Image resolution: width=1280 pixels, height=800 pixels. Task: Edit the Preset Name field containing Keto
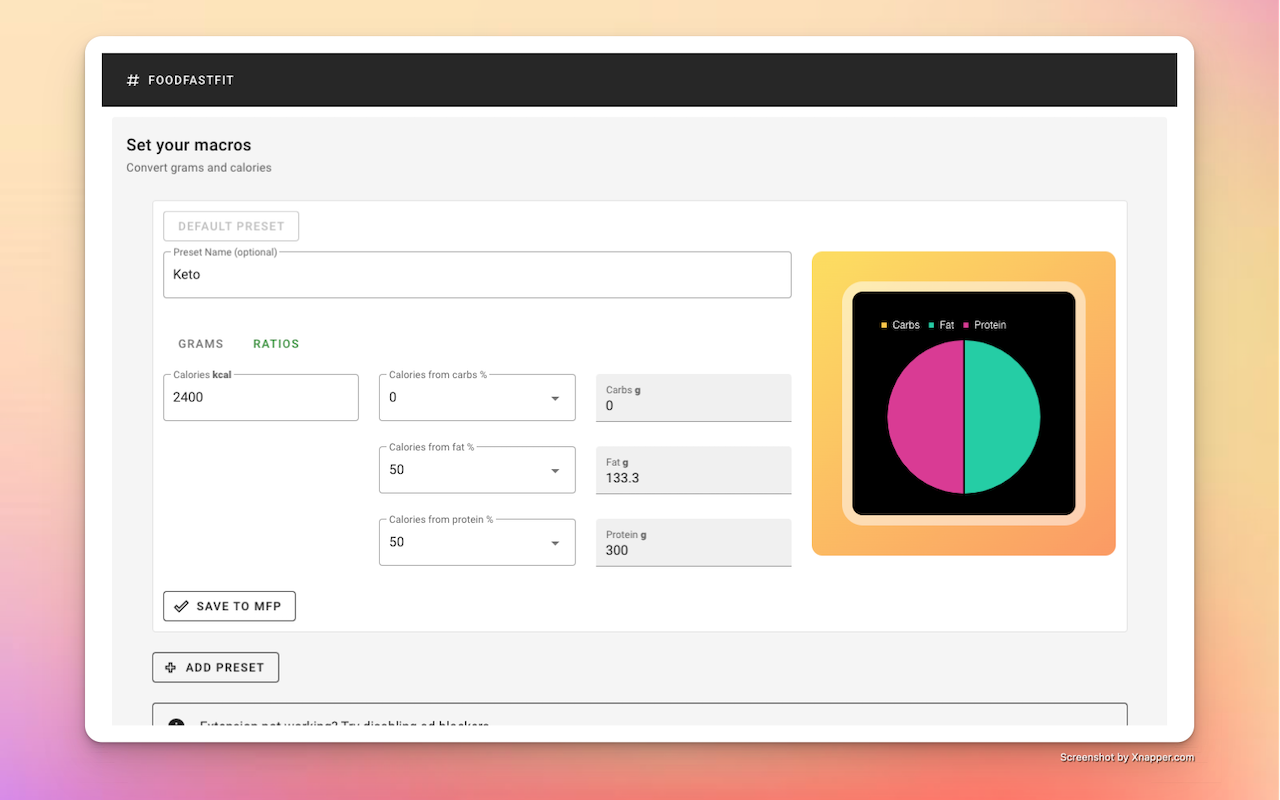pyautogui.click(x=477, y=274)
